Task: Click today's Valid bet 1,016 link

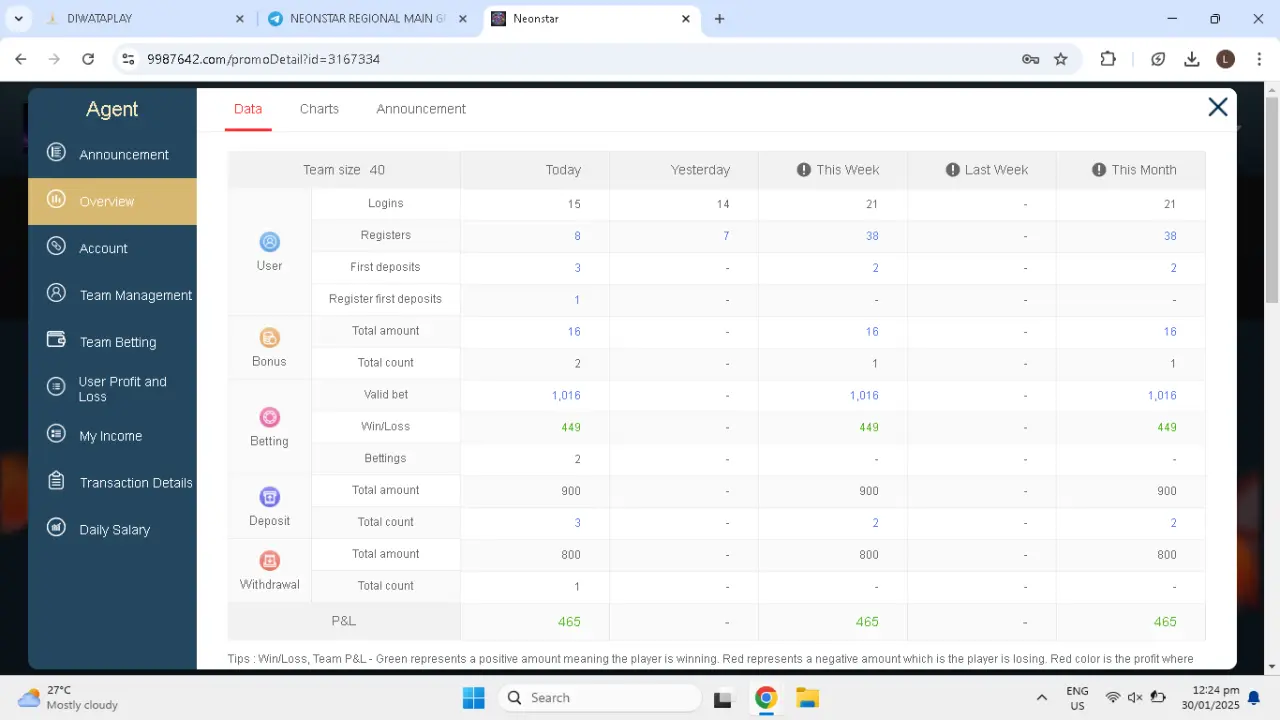Action: (566, 395)
